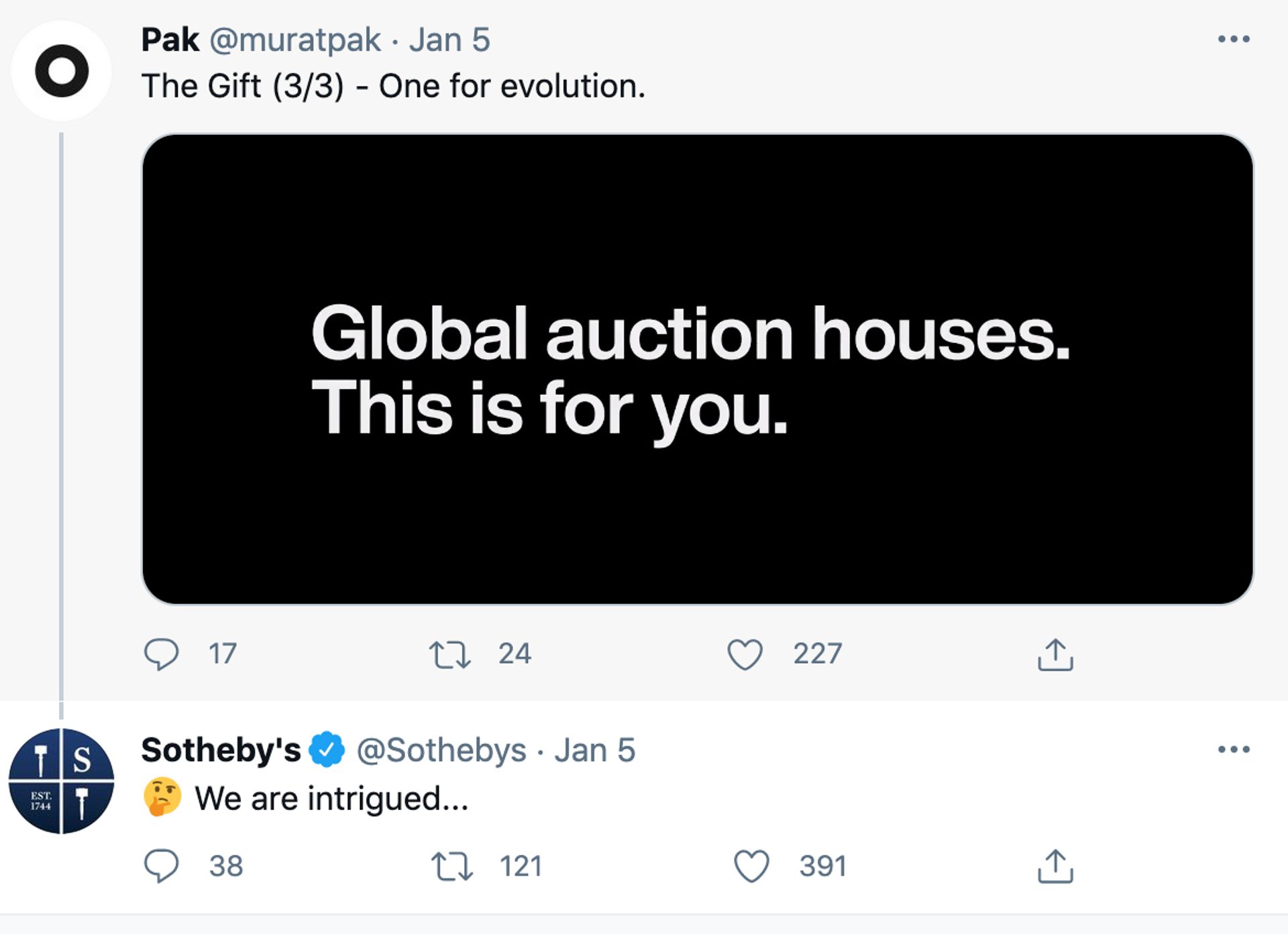The width and height of the screenshot is (1288, 934).
Task: Retweet Sotheby's reply tweet
Action: [x=451, y=866]
